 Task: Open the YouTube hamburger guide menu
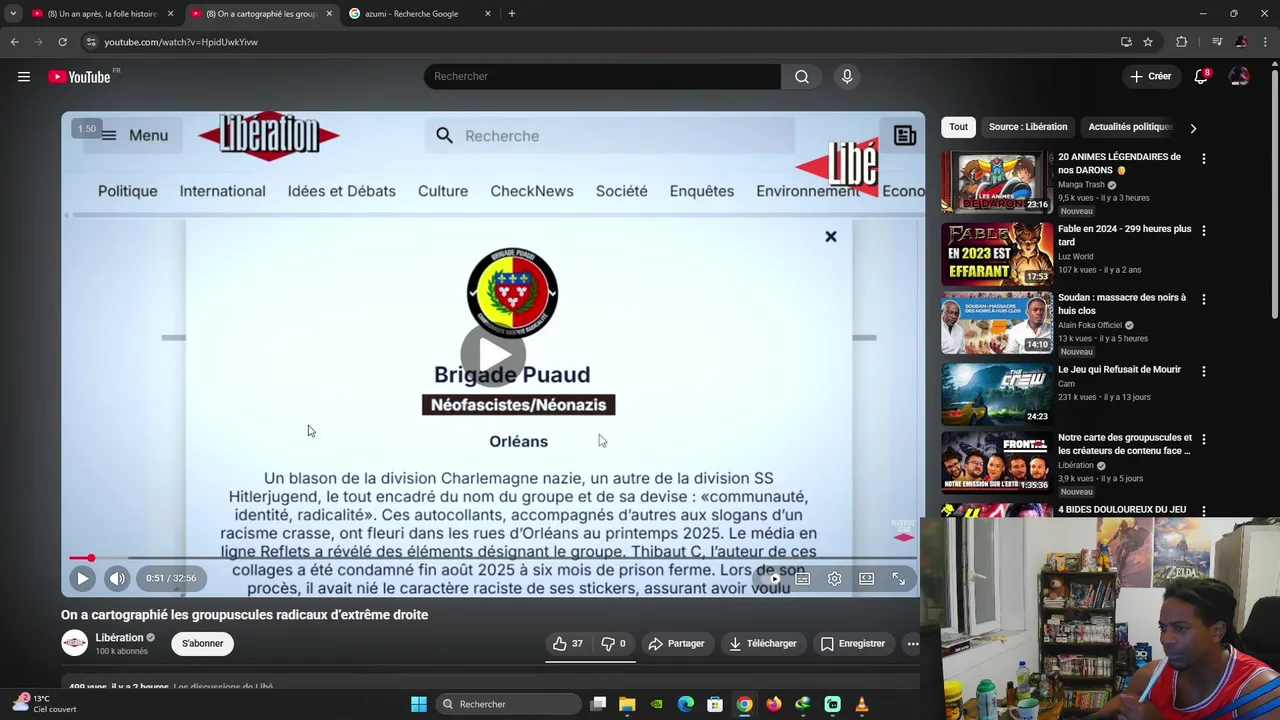pyautogui.click(x=24, y=76)
